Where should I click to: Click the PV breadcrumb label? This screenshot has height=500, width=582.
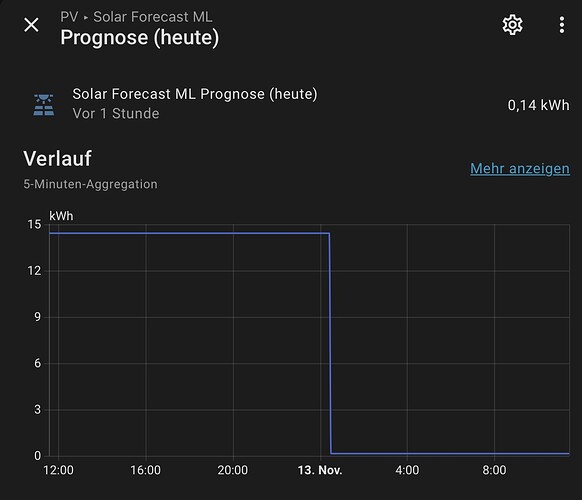69,17
